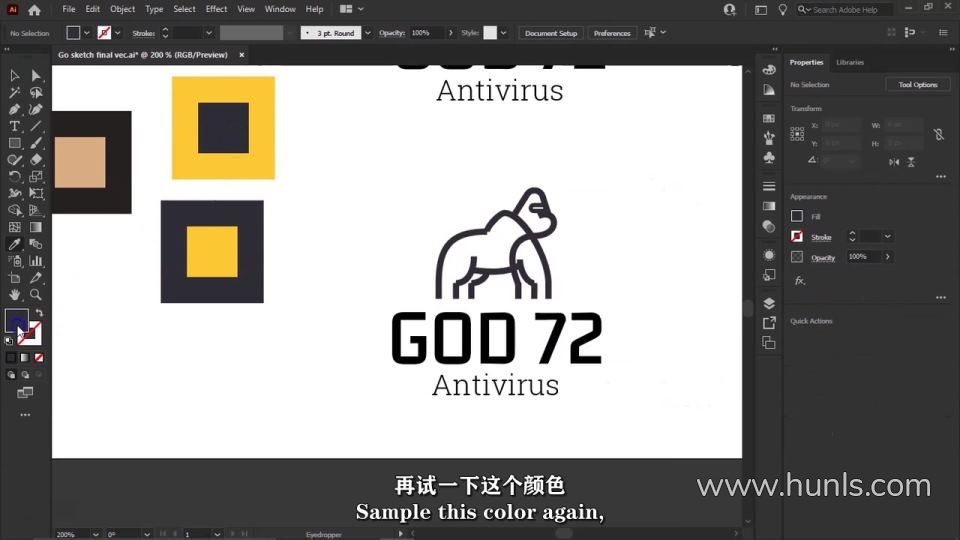Viewport: 960px width, 540px height.
Task: Choose the Symbol Sprayer tool
Action: [15, 261]
